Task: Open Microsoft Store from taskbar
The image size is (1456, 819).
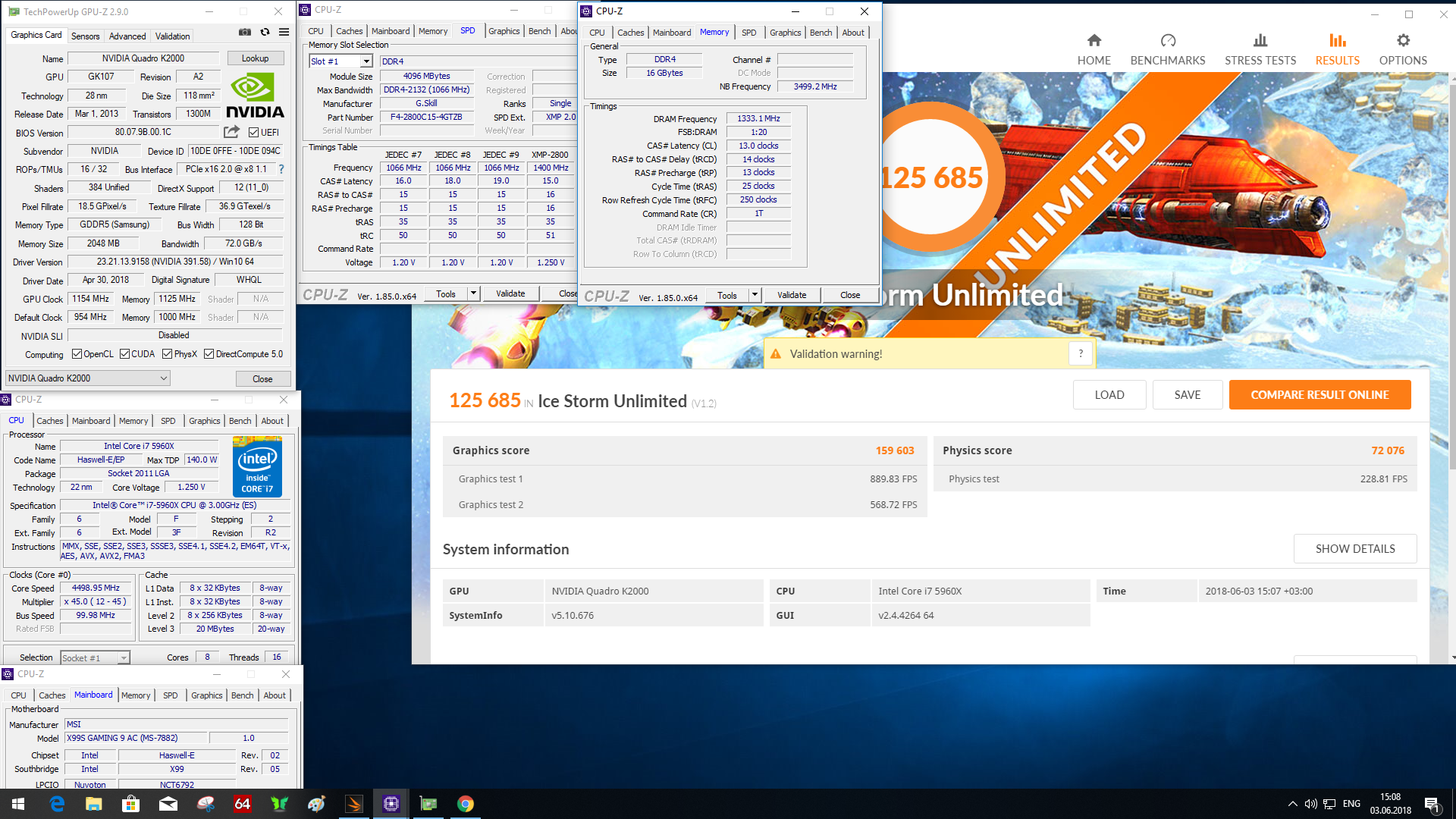Action: pyautogui.click(x=130, y=804)
